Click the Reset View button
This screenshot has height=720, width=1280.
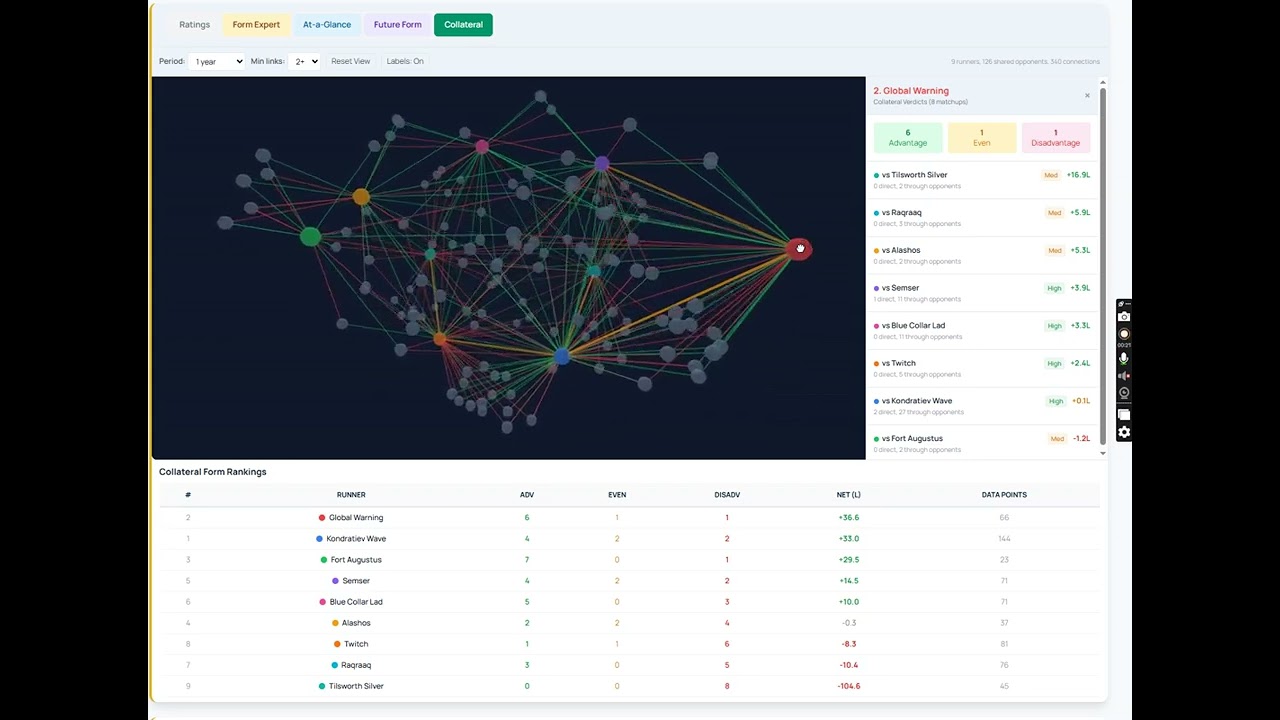click(351, 61)
